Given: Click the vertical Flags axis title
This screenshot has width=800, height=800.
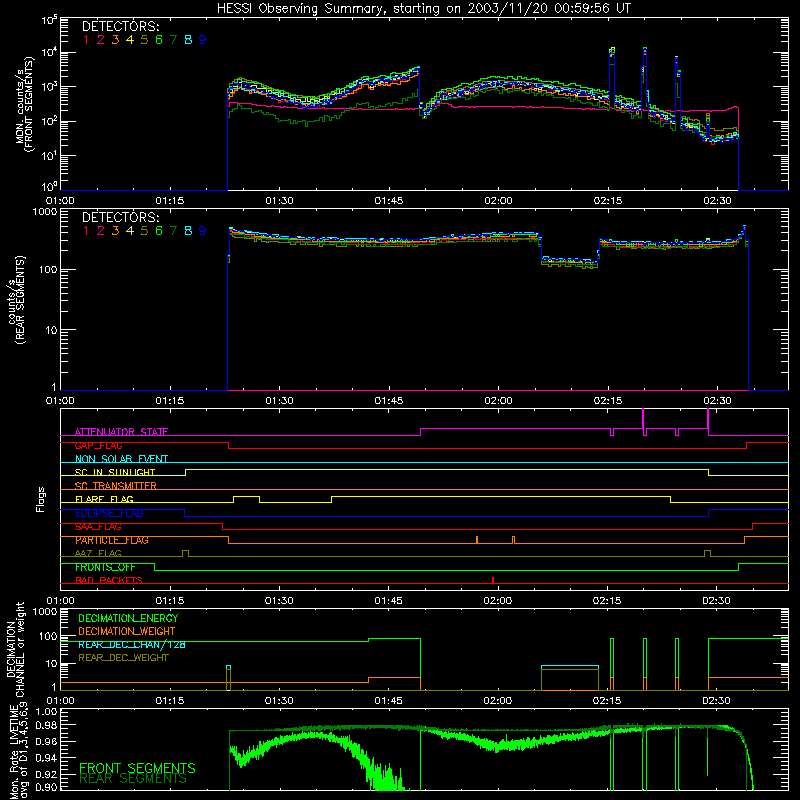Looking at the screenshot, I should (x=41, y=499).
